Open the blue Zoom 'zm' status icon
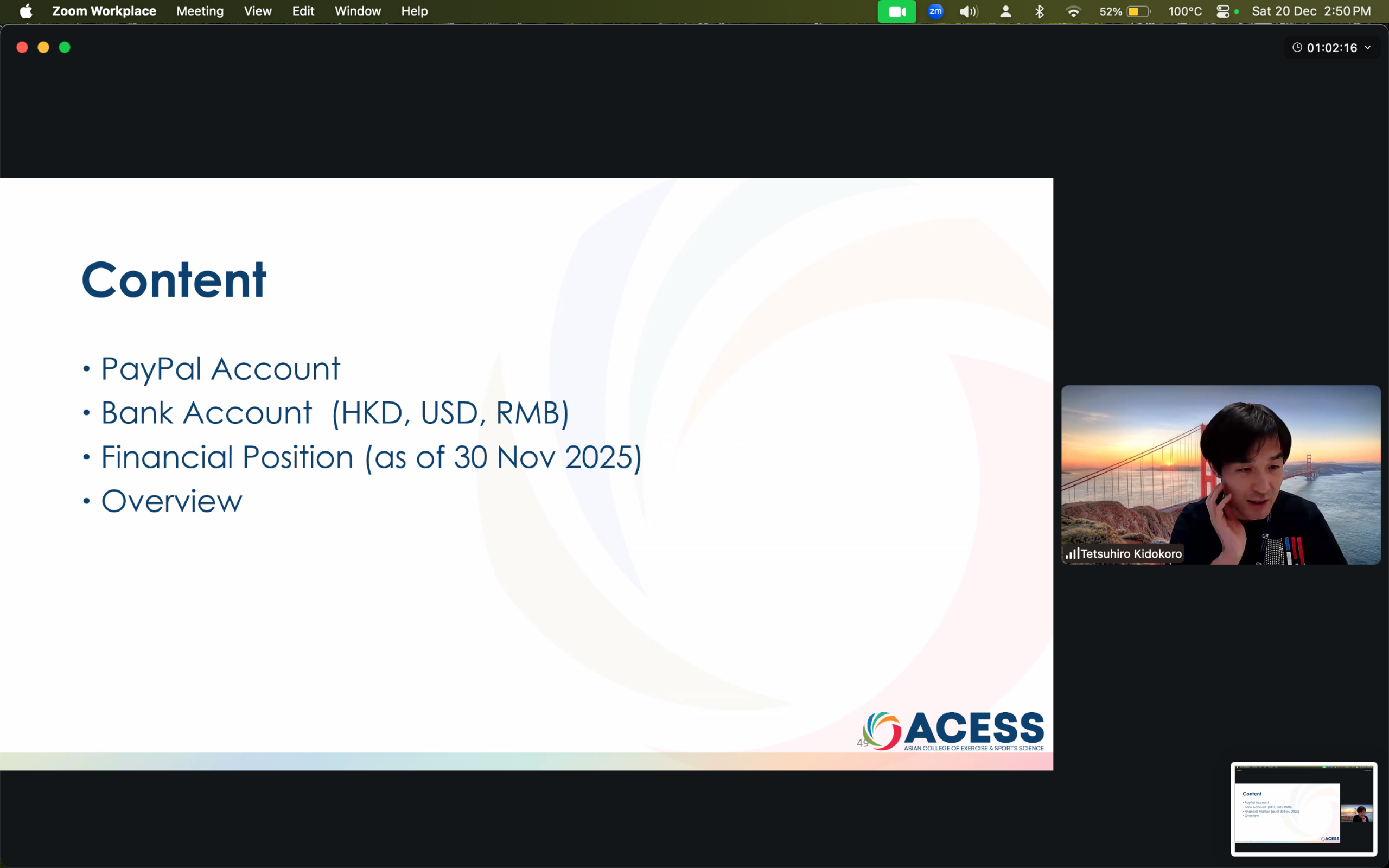1389x868 pixels. click(x=935, y=11)
